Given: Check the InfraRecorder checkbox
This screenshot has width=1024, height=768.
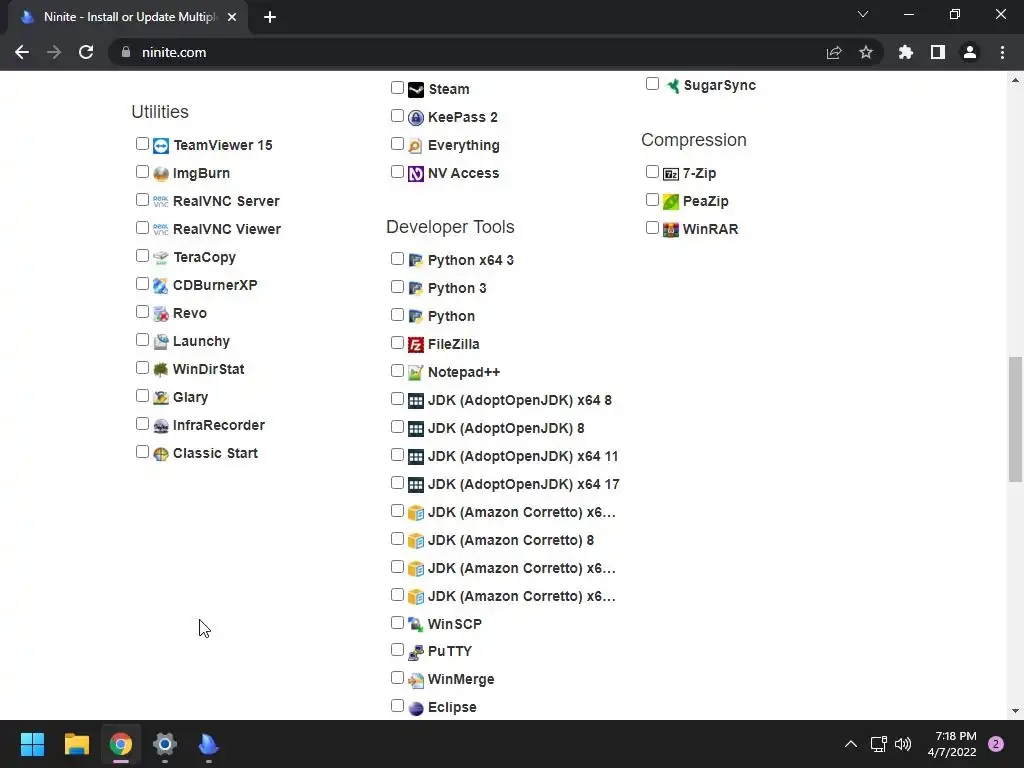Looking at the screenshot, I should click(x=142, y=424).
